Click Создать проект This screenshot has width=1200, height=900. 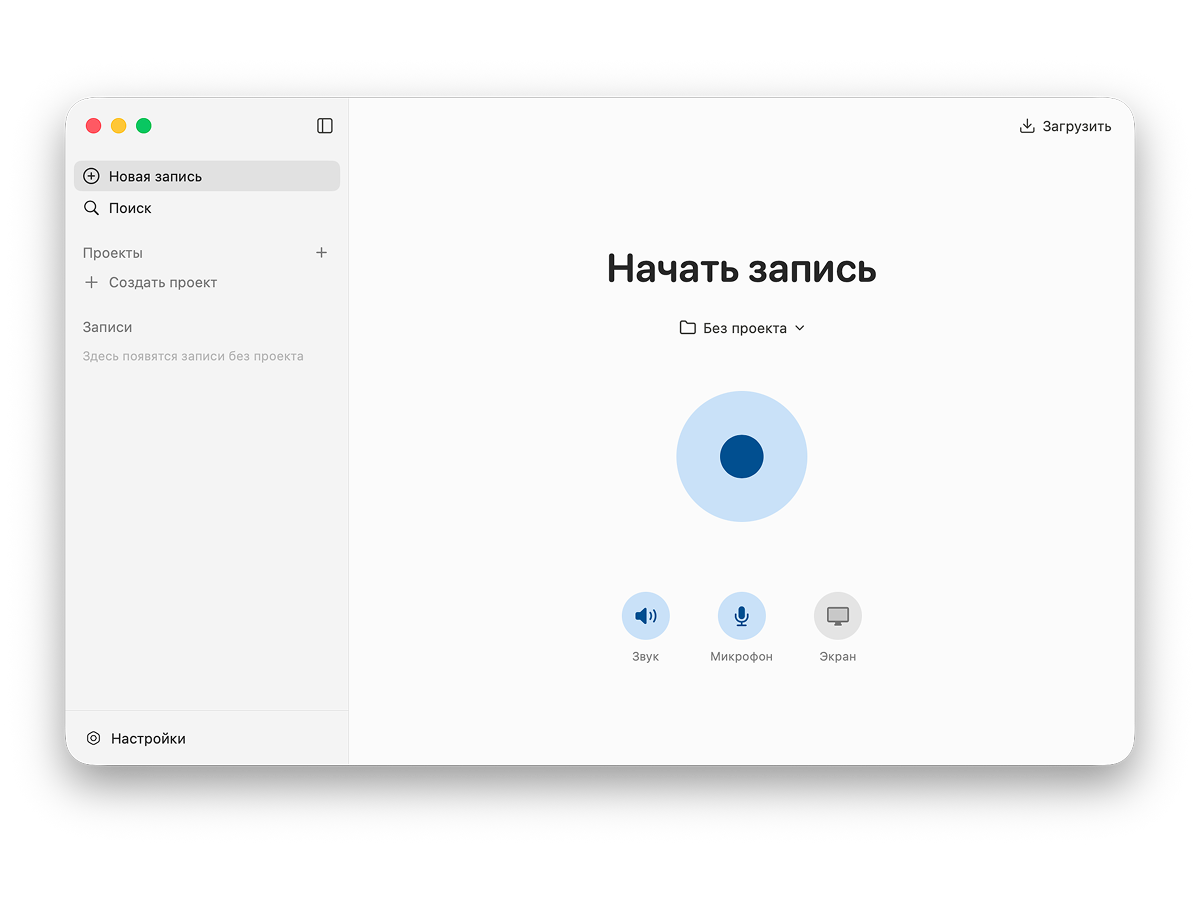click(150, 282)
